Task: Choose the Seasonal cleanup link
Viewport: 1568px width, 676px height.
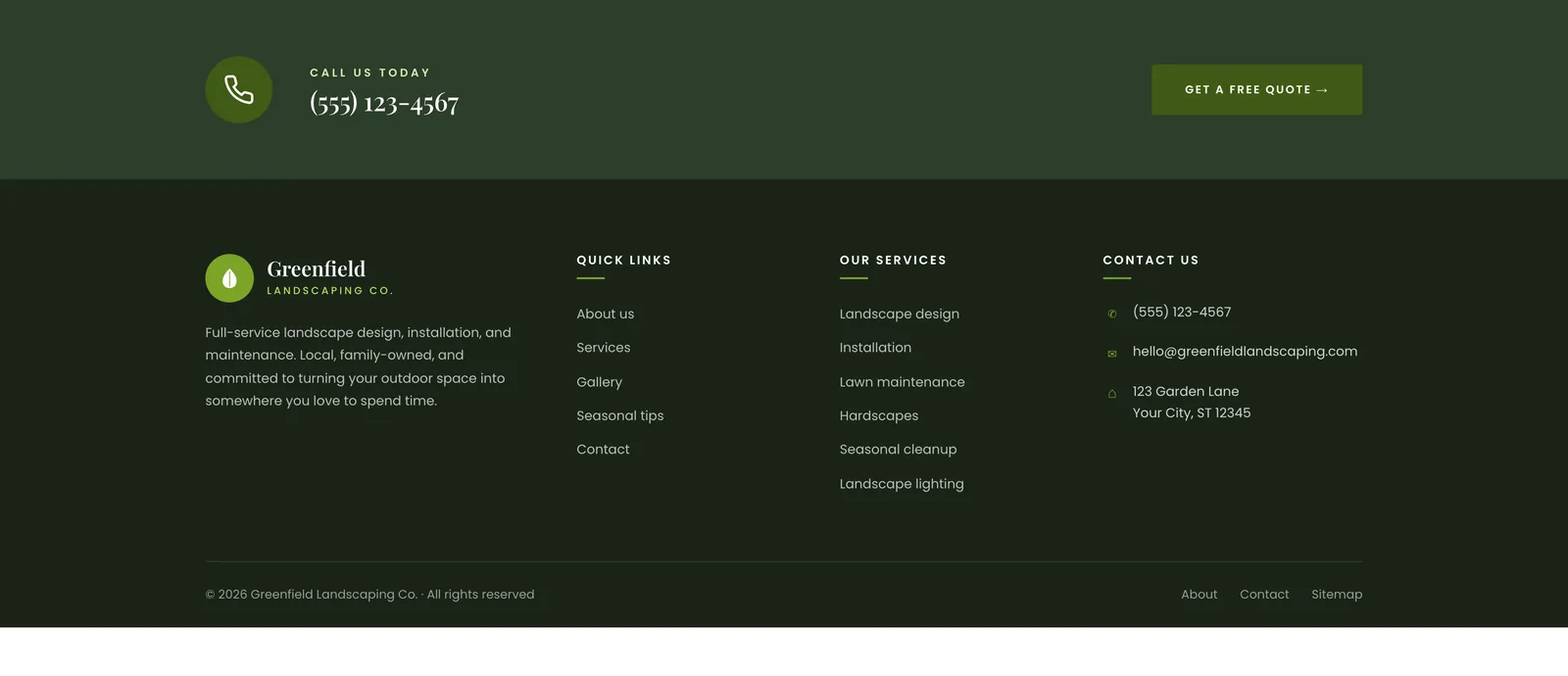Action: point(899,450)
